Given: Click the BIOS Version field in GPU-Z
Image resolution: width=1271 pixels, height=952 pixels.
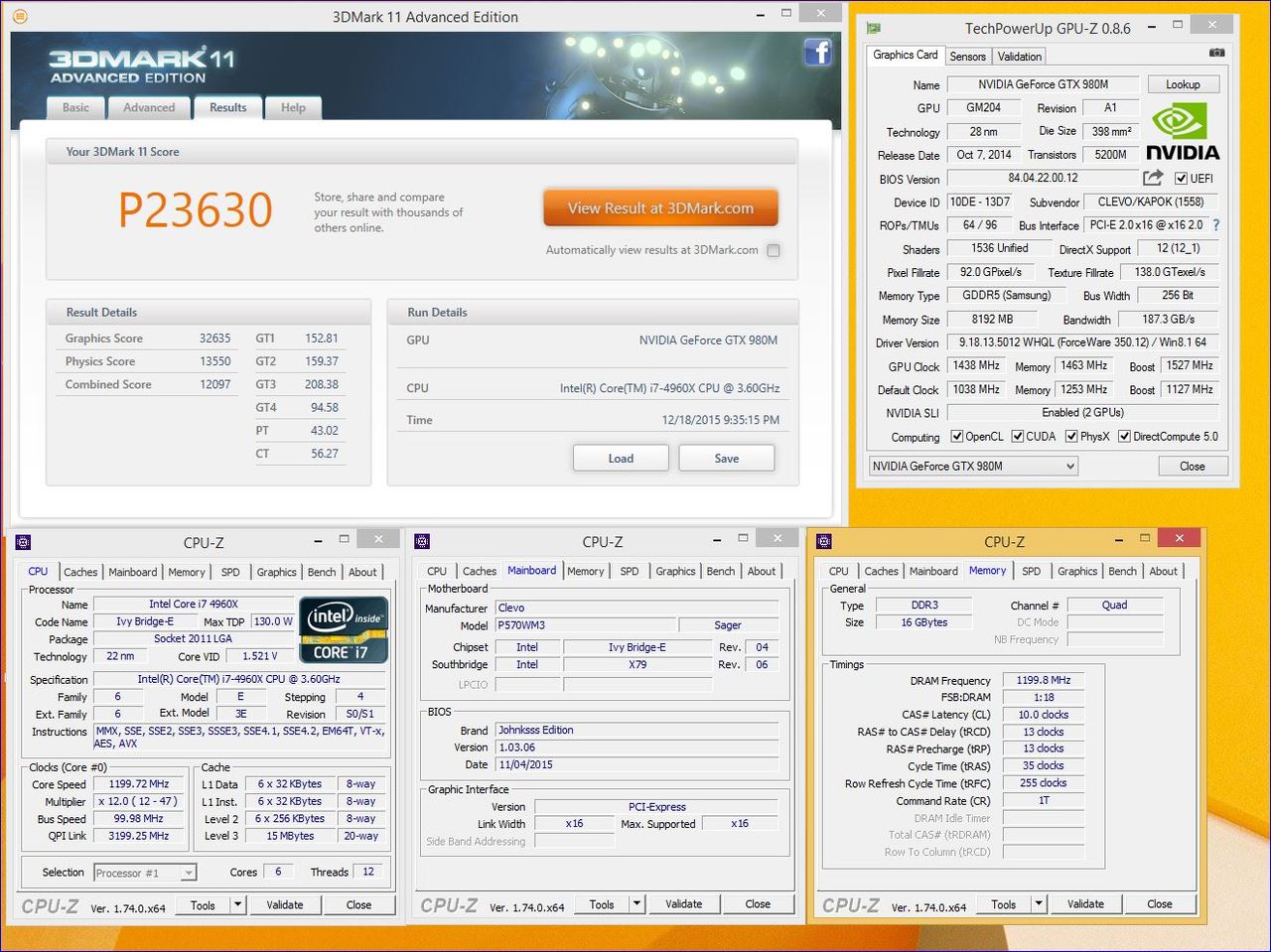Looking at the screenshot, I should point(1042,179).
